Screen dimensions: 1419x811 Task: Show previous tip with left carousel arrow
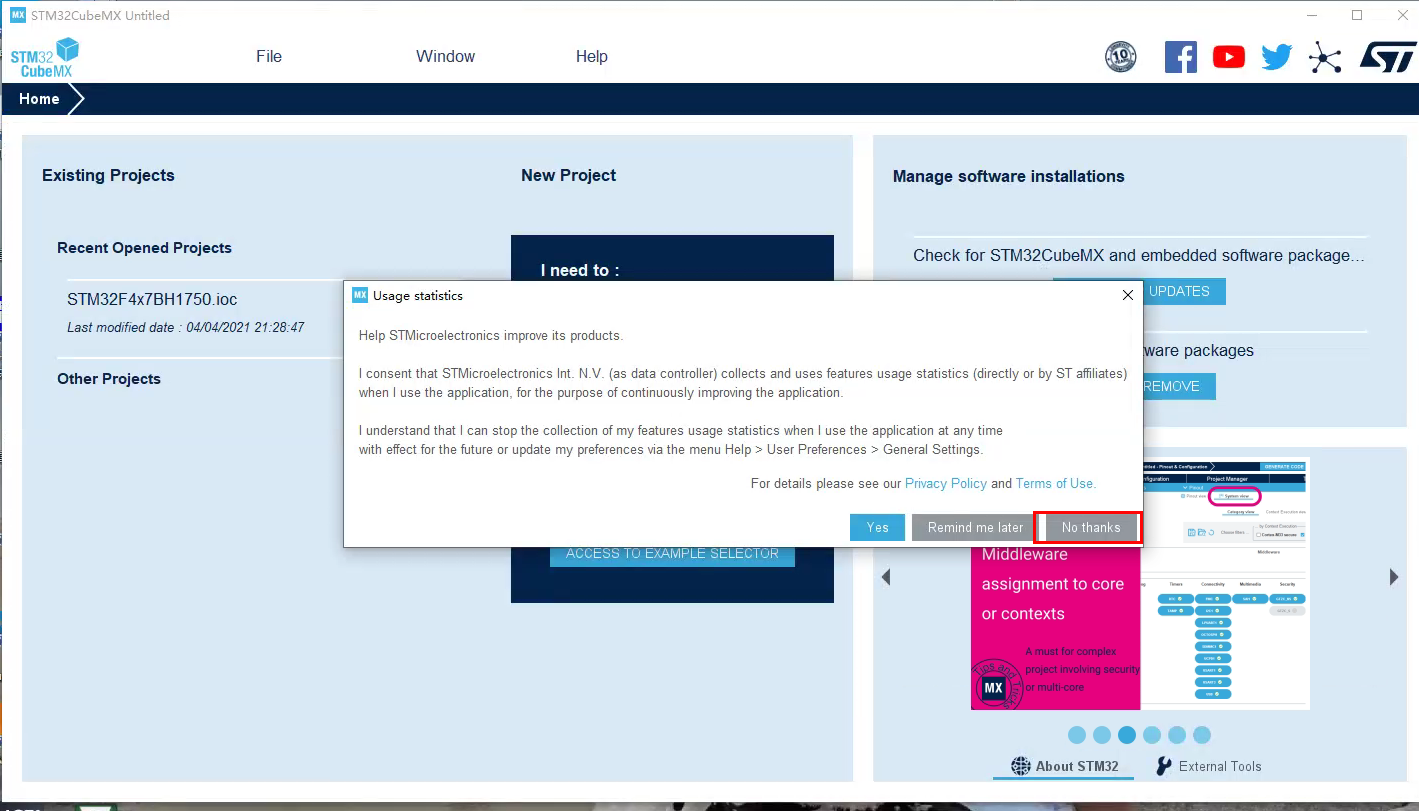coord(886,577)
